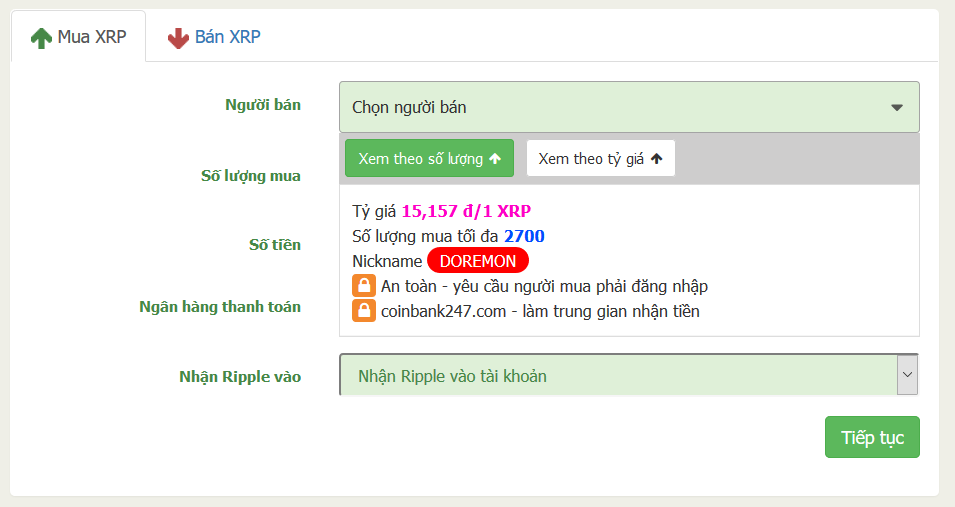Image resolution: width=955 pixels, height=507 pixels.
Task: Click coinbank247.com làm trung gian nhận tiền text
Action: [x=540, y=311]
